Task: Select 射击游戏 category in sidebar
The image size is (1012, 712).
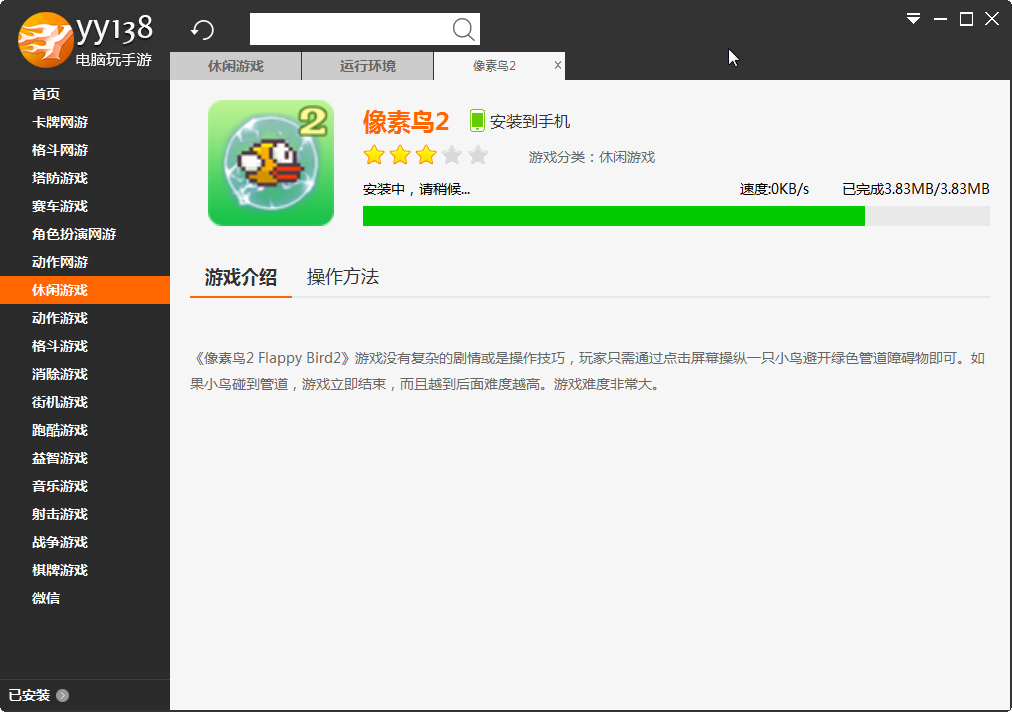Action: point(60,514)
